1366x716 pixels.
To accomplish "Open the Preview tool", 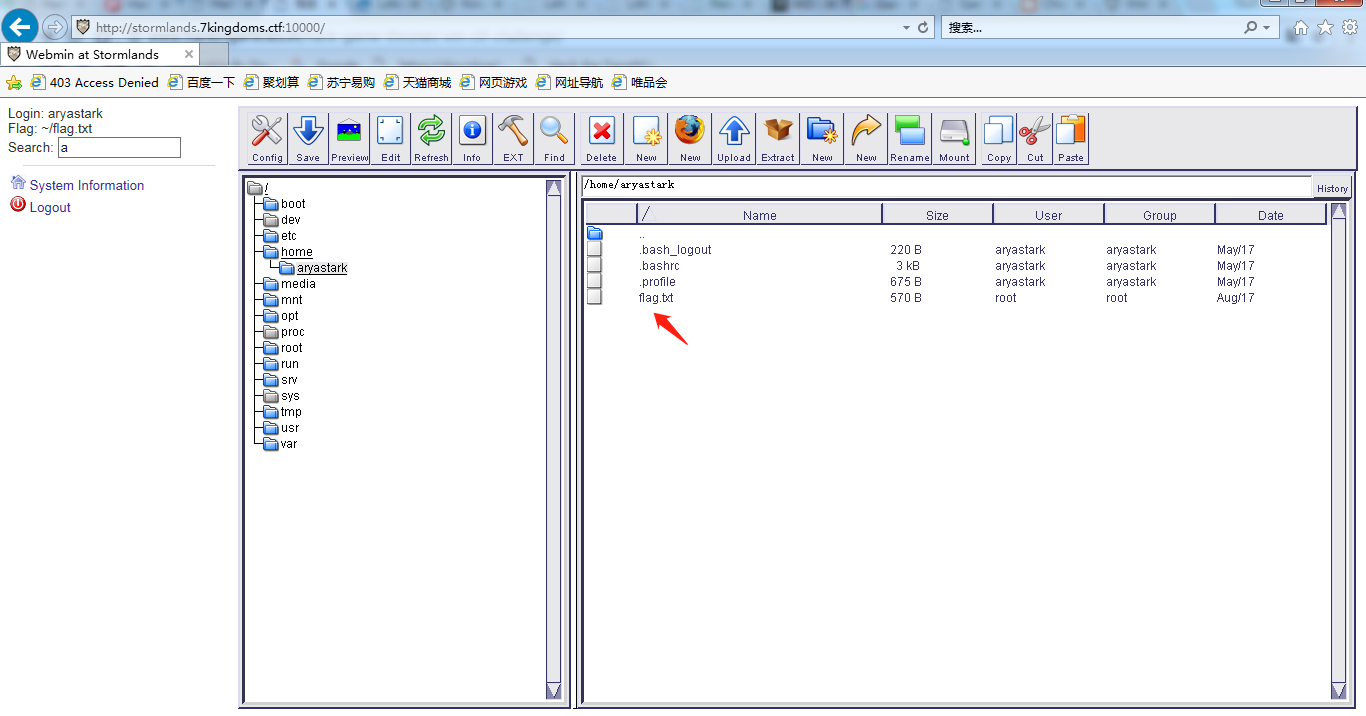I will pos(350,138).
